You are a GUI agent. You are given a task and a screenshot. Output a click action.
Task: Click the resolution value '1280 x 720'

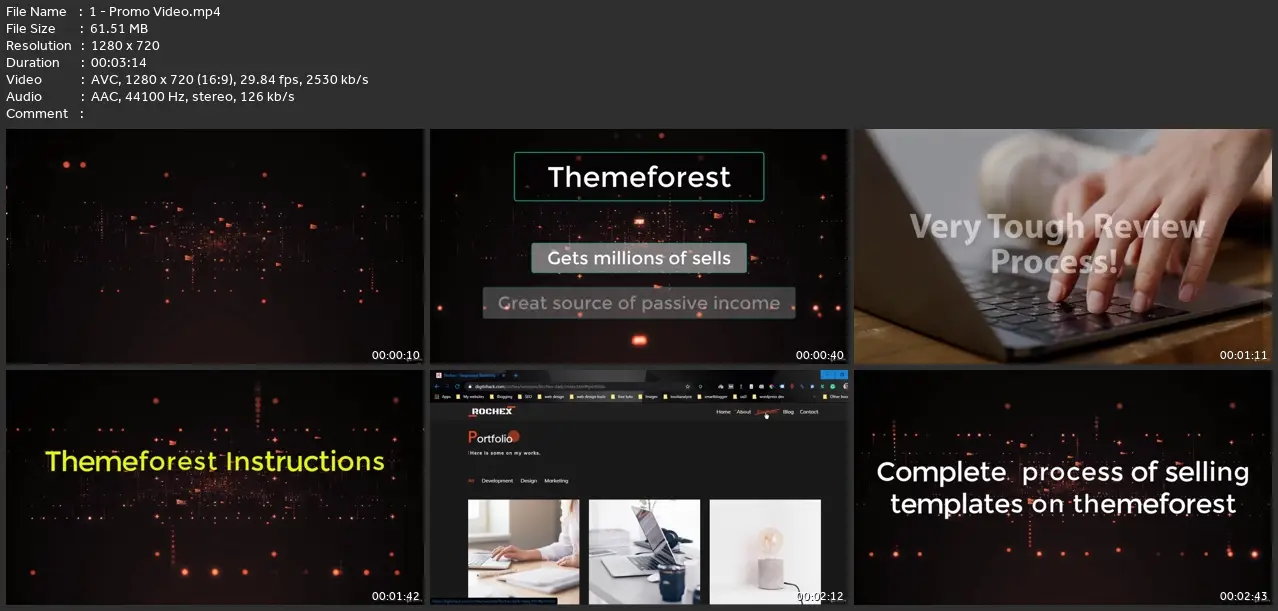(x=125, y=45)
